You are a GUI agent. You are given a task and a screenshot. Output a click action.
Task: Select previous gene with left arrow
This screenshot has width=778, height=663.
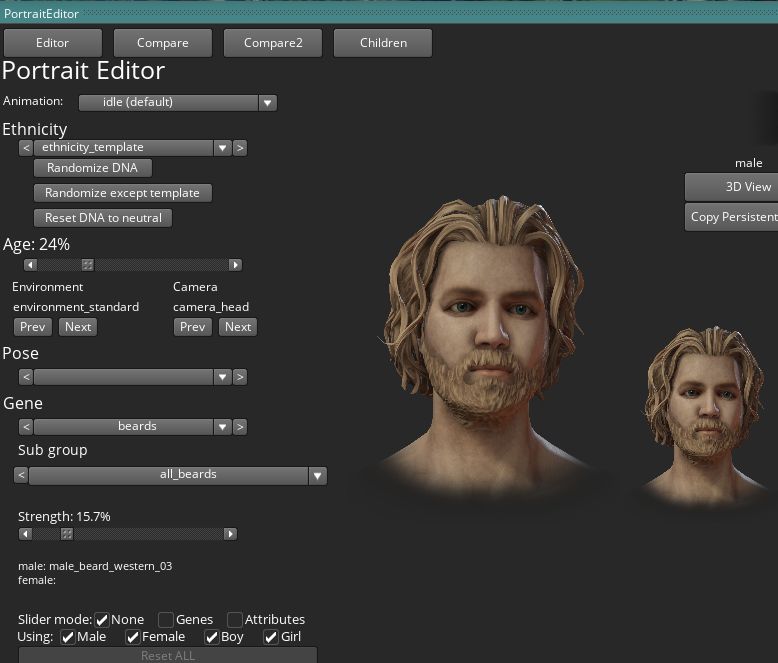(26, 427)
